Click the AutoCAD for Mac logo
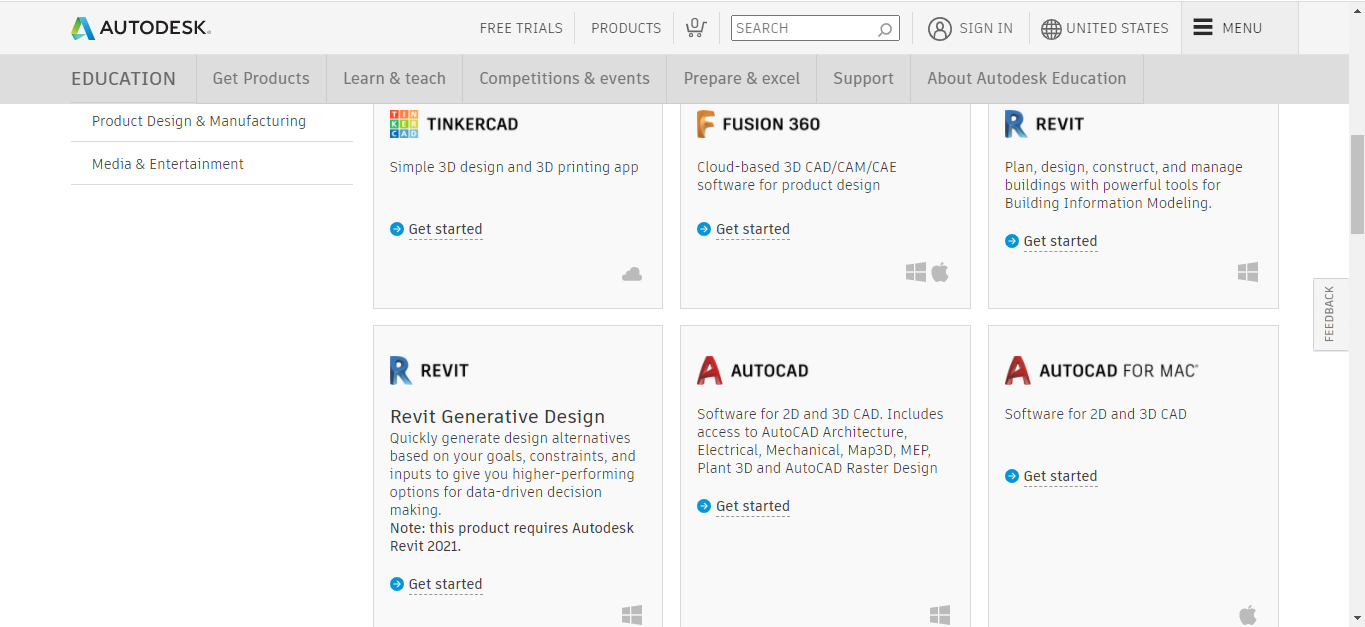Screen dimensions: 1365x627 1017,370
